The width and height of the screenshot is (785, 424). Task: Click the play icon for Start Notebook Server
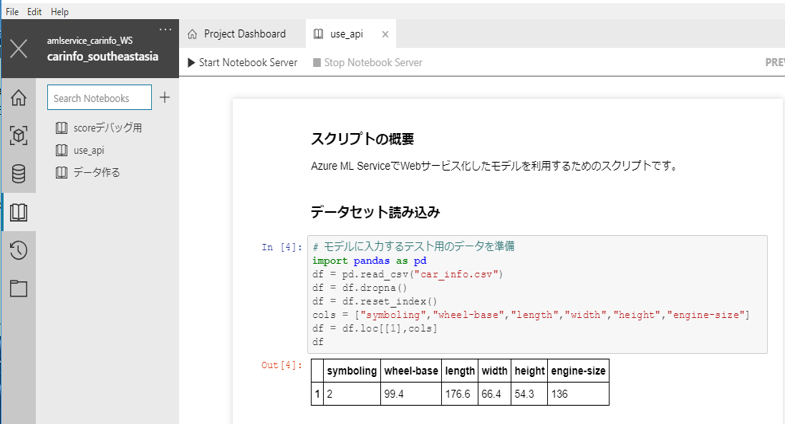pos(191,63)
